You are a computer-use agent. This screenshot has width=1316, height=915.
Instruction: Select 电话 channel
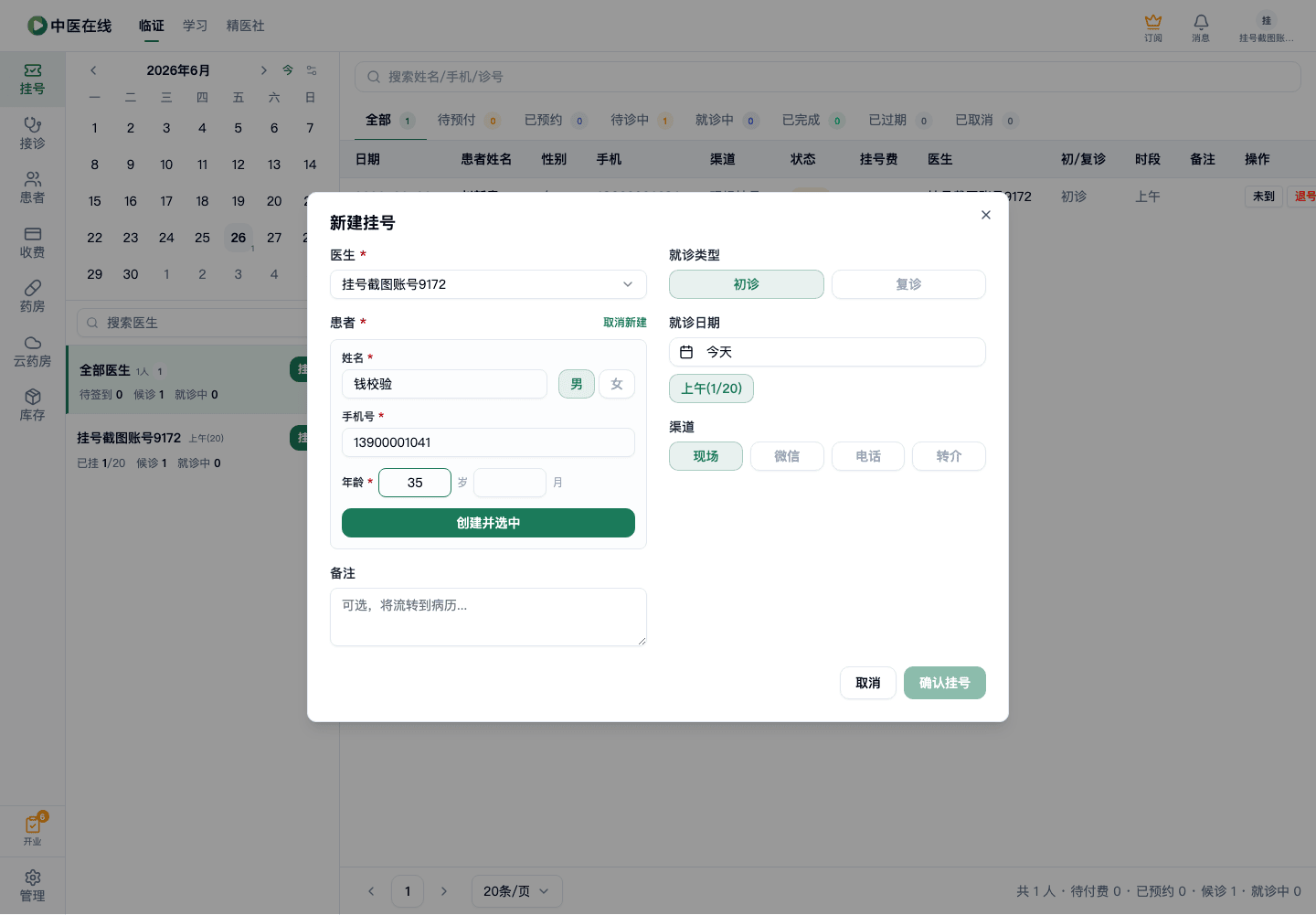pos(868,456)
